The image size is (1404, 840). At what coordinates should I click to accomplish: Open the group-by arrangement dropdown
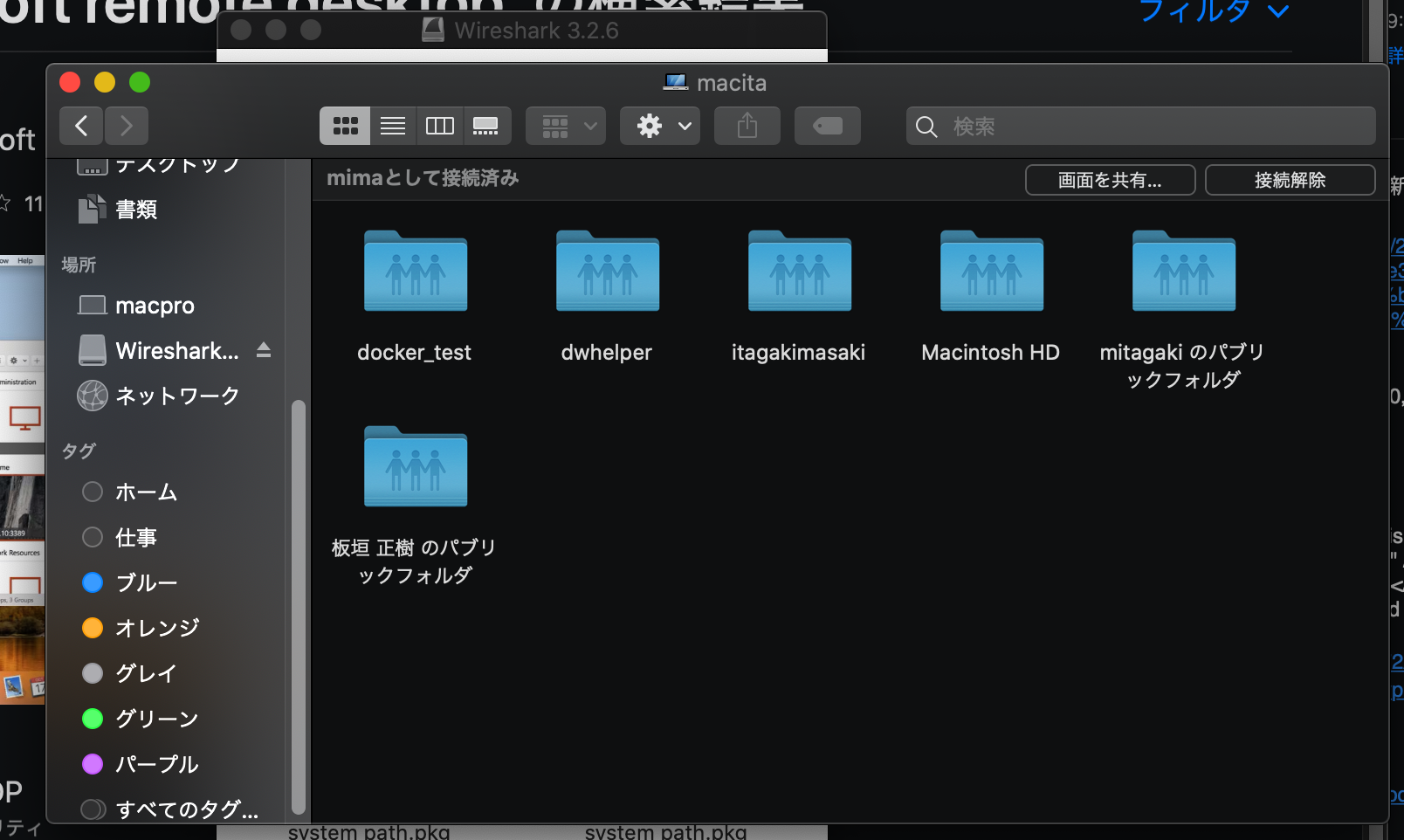pyautogui.click(x=566, y=126)
